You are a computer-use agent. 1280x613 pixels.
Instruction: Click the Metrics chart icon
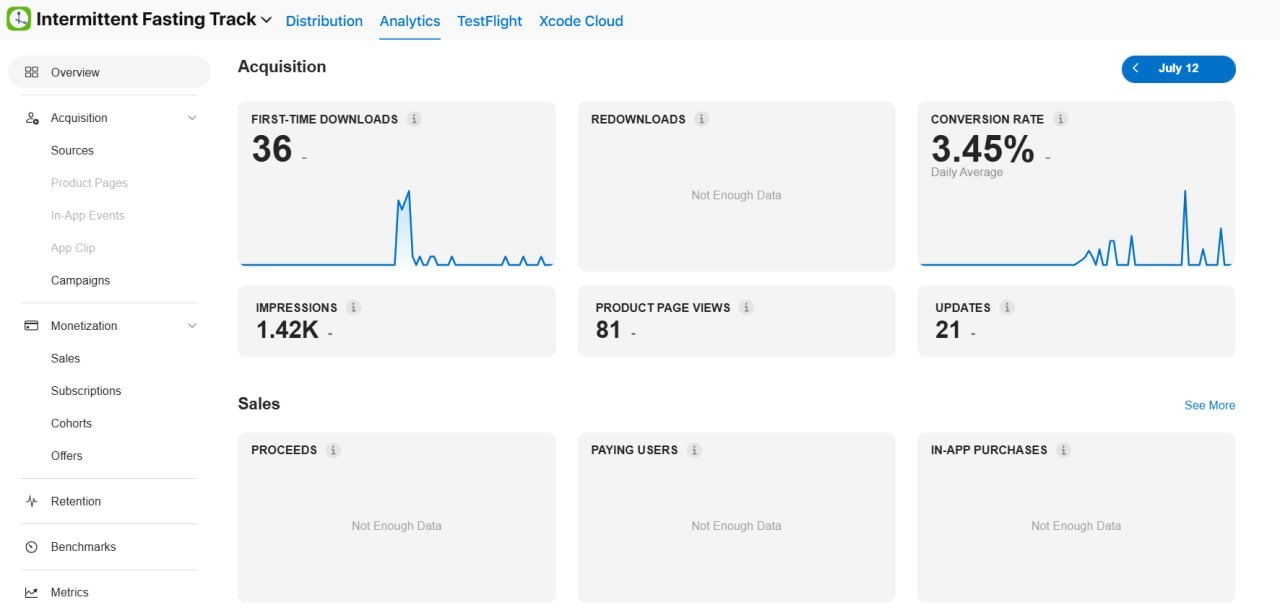[32, 592]
